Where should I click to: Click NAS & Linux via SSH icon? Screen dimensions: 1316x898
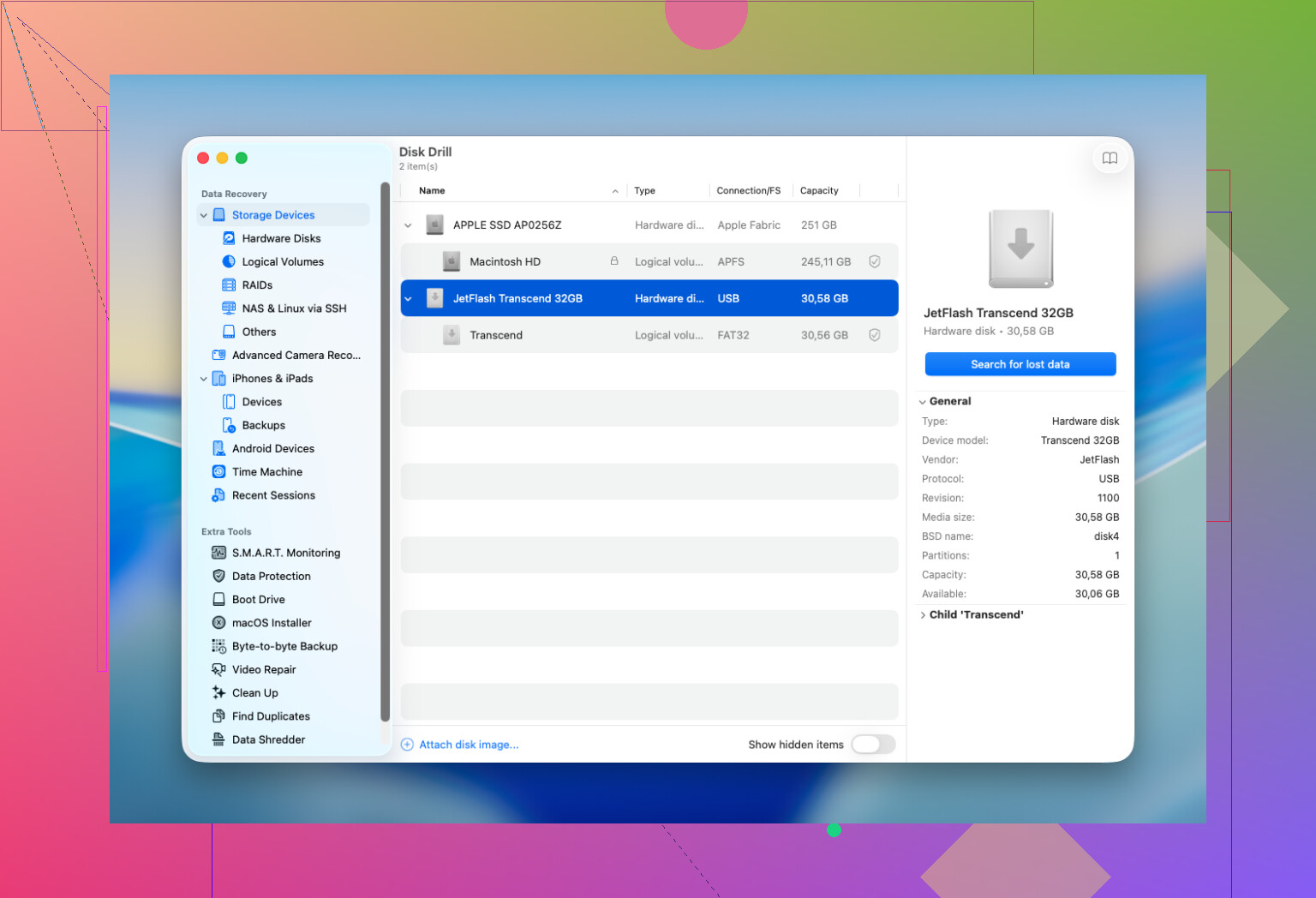point(229,308)
